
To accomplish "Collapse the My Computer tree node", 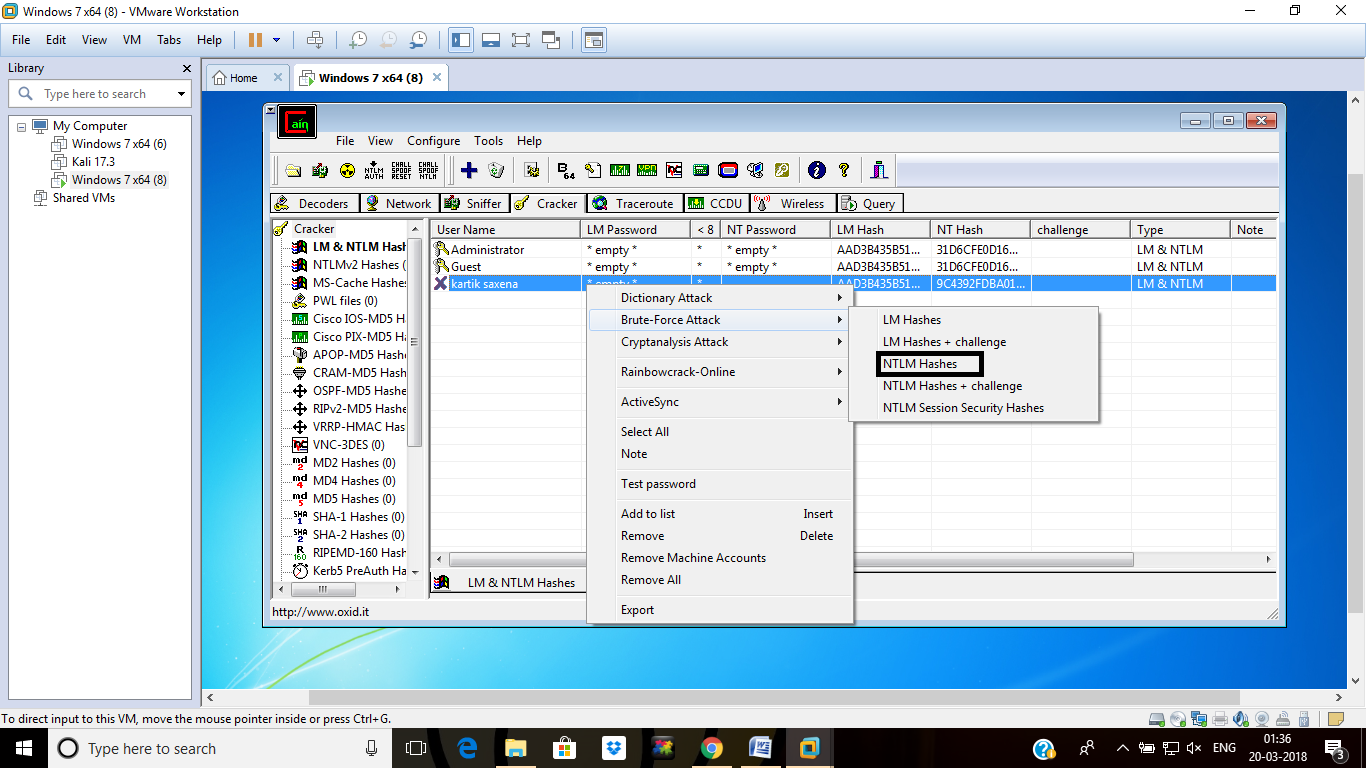I will pyautogui.click(x=23, y=126).
